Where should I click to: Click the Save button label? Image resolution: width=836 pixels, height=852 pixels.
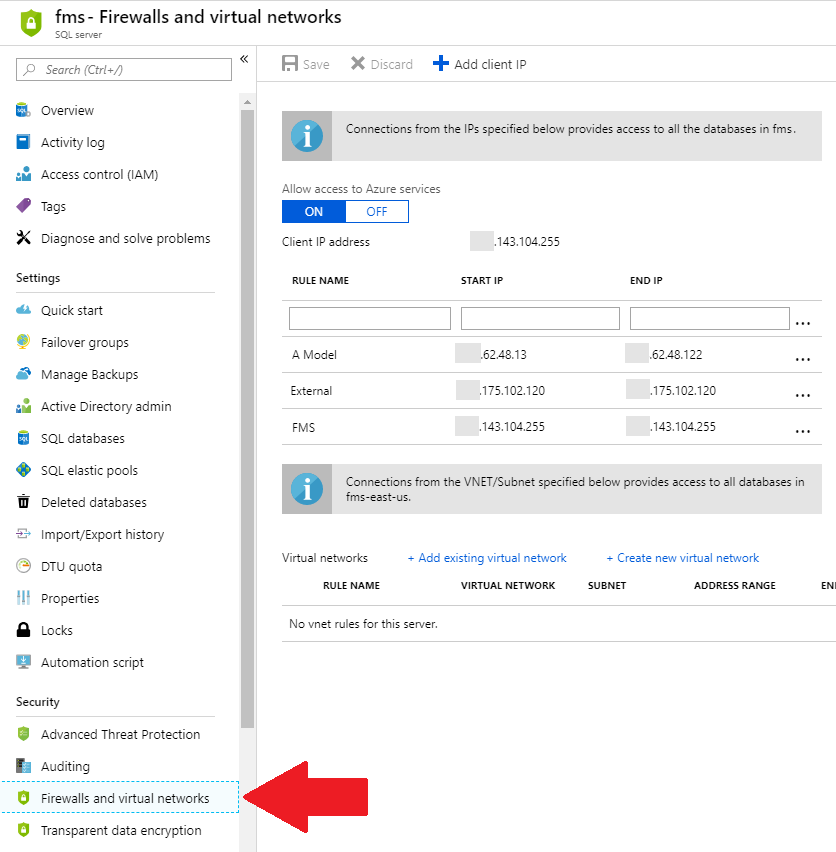(316, 64)
